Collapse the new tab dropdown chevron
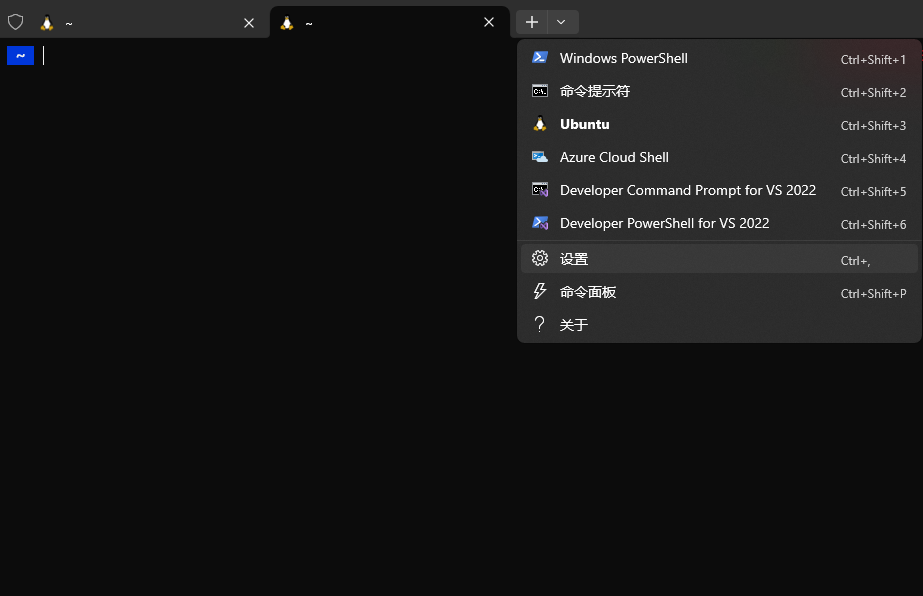 point(562,22)
